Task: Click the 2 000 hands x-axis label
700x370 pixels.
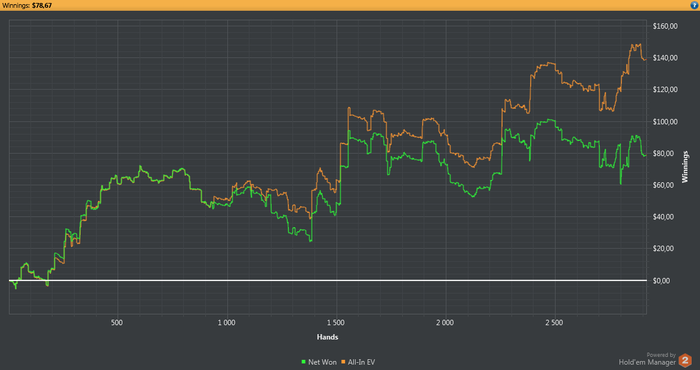Action: pyautogui.click(x=445, y=323)
